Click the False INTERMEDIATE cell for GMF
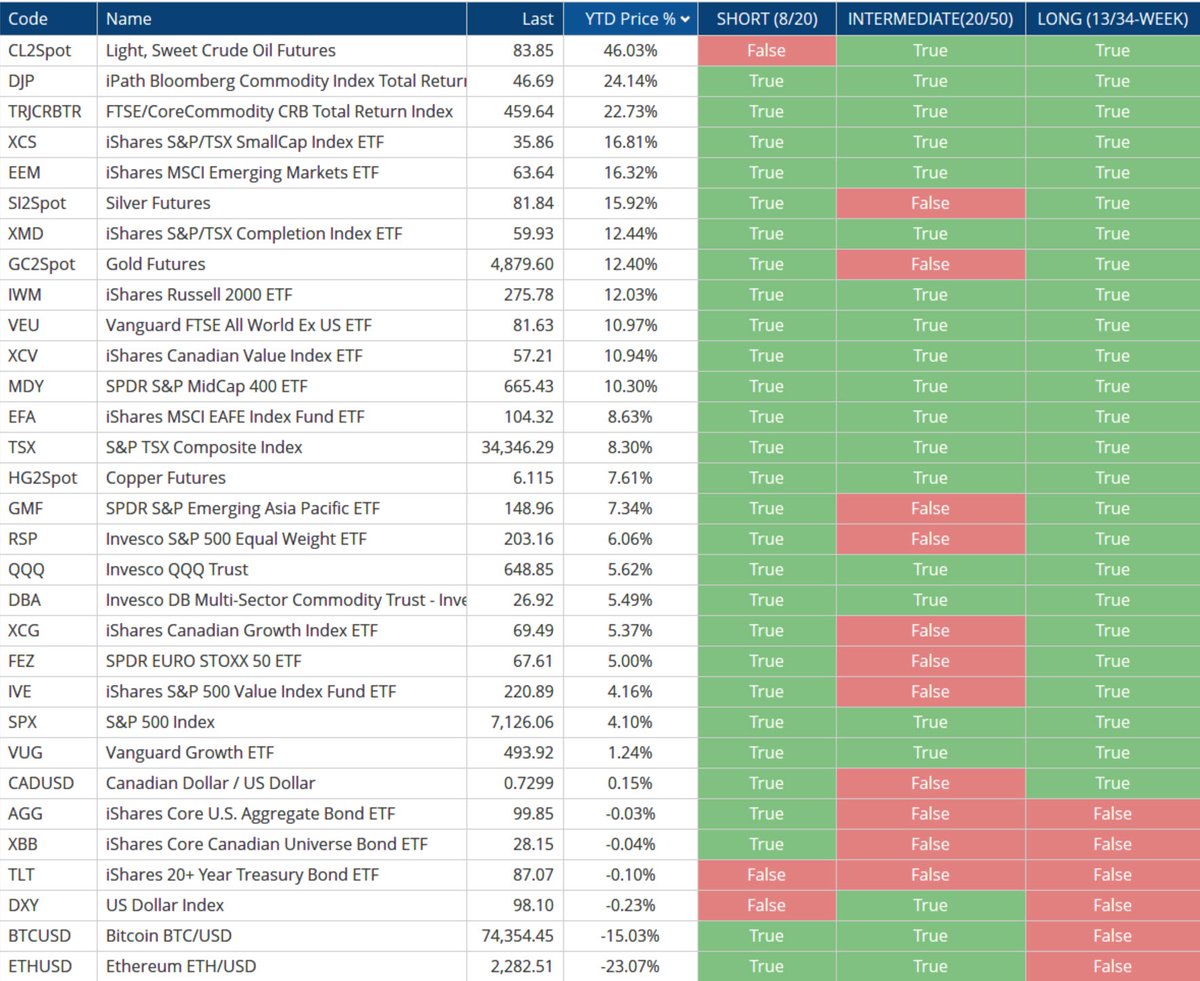The height and width of the screenshot is (981, 1200). pyautogui.click(x=930, y=508)
